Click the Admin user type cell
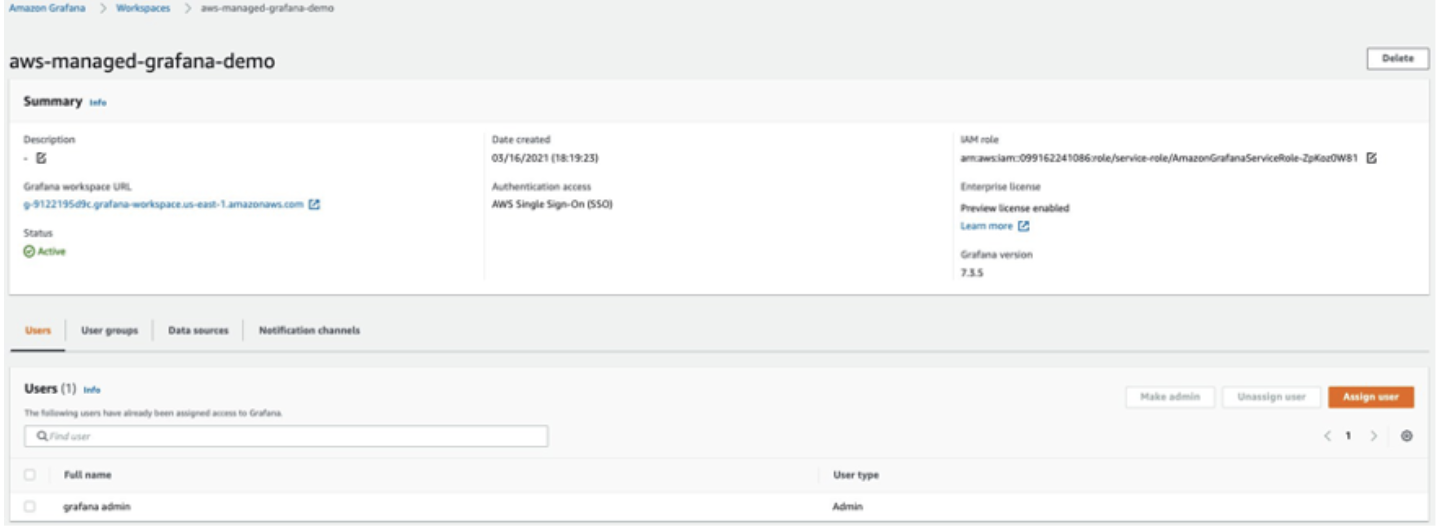The image size is (1440, 526). click(847, 507)
